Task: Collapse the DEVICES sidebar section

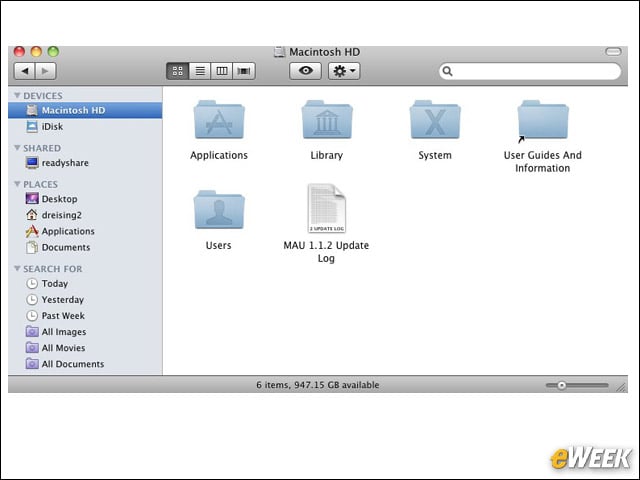Action: pyautogui.click(x=17, y=95)
